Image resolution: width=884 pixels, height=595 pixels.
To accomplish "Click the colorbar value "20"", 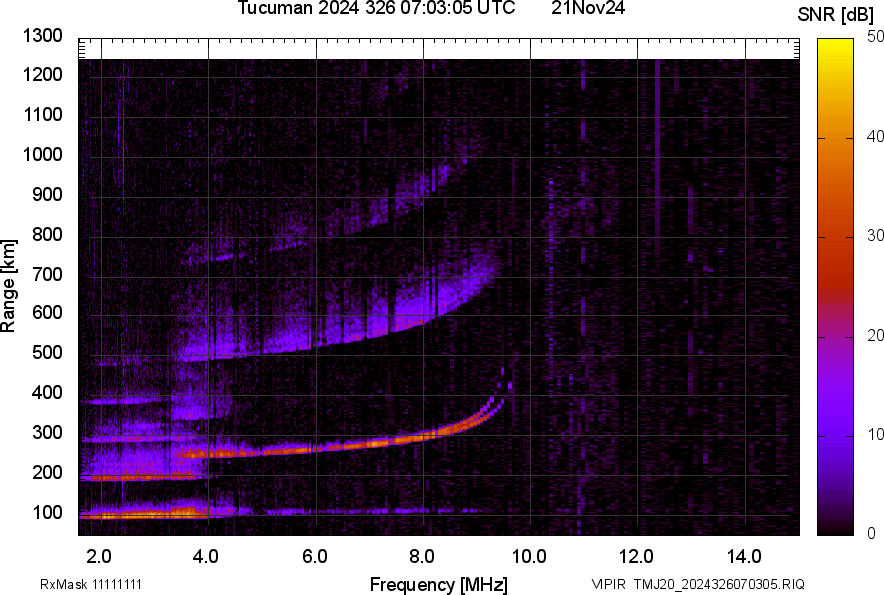I will (x=876, y=336).
